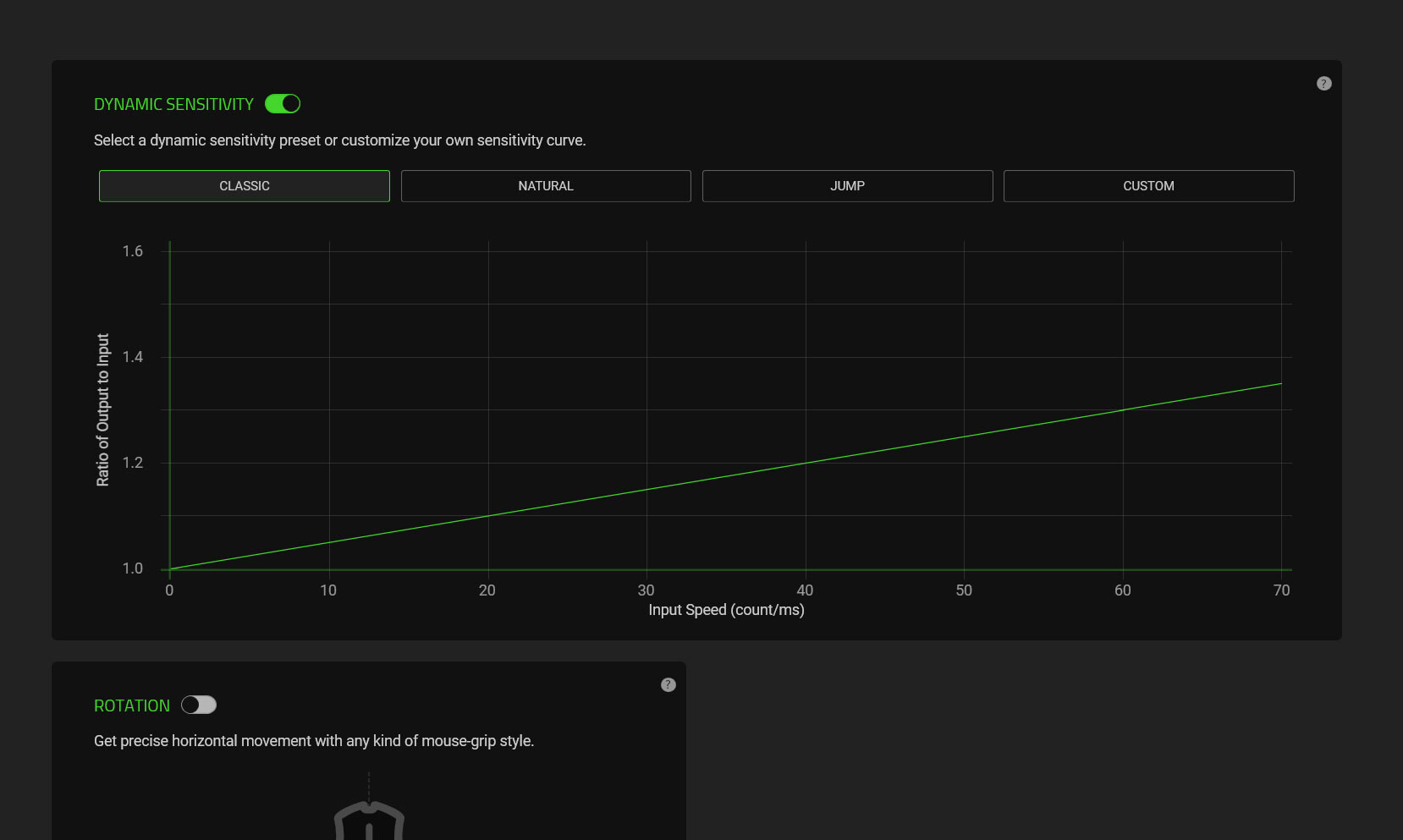Enable the Rotation toggle
The height and width of the screenshot is (840, 1403).
[x=199, y=705]
